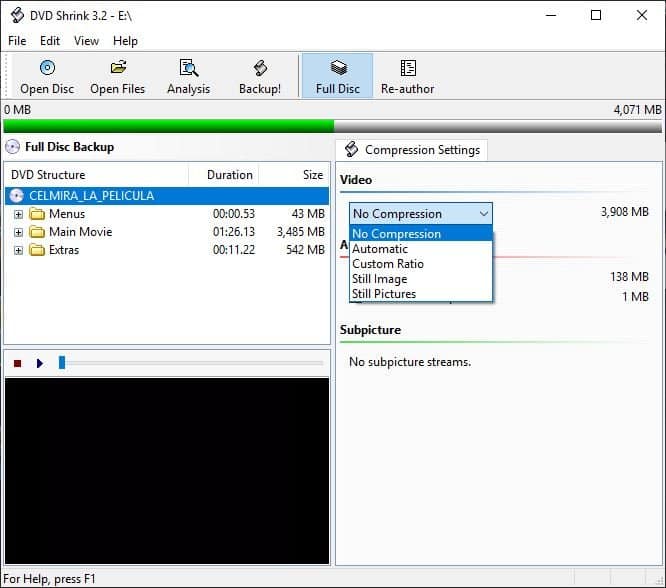
Task: Play the video preview
Action: tap(40, 364)
